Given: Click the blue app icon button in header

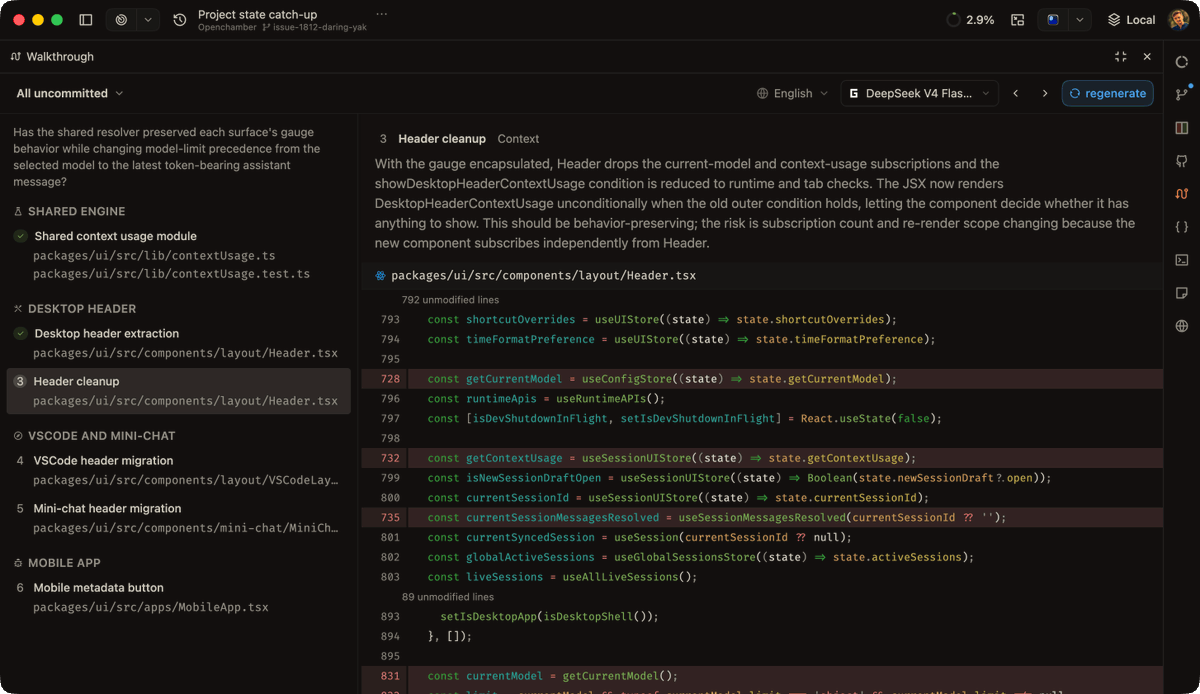Looking at the screenshot, I should 1053,20.
